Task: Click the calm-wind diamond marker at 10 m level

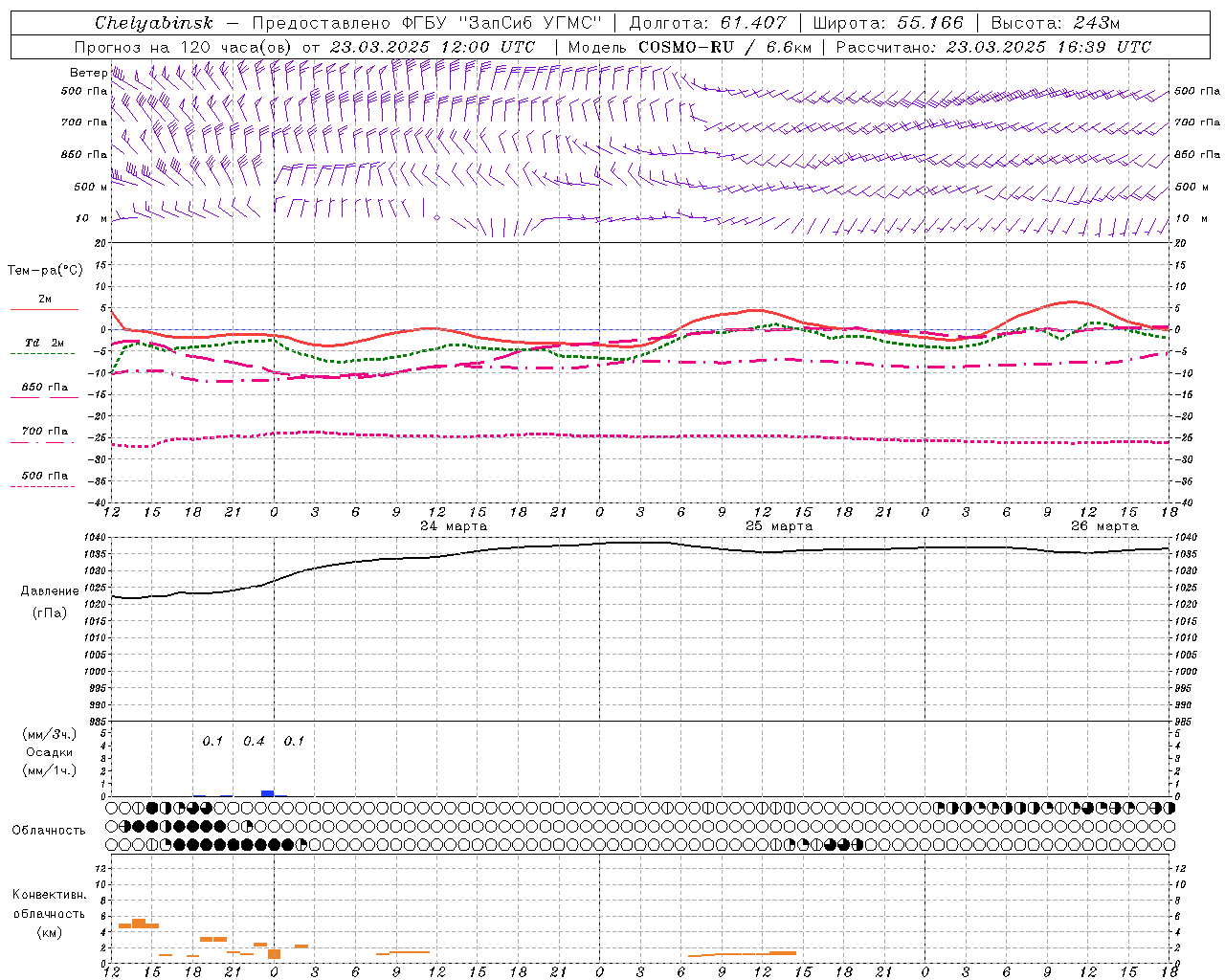Action: click(x=437, y=218)
